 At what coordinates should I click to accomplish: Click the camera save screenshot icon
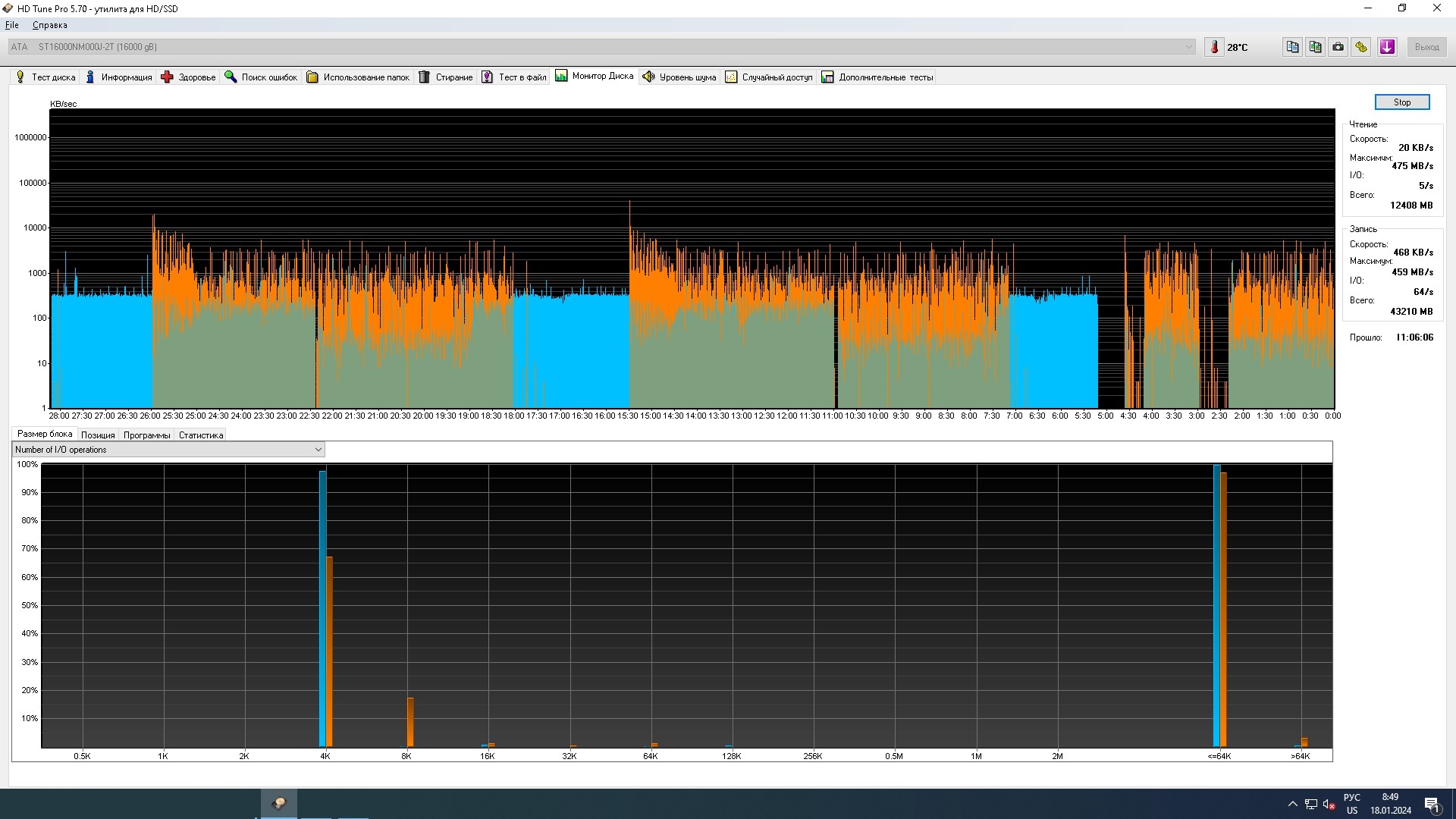(1338, 47)
